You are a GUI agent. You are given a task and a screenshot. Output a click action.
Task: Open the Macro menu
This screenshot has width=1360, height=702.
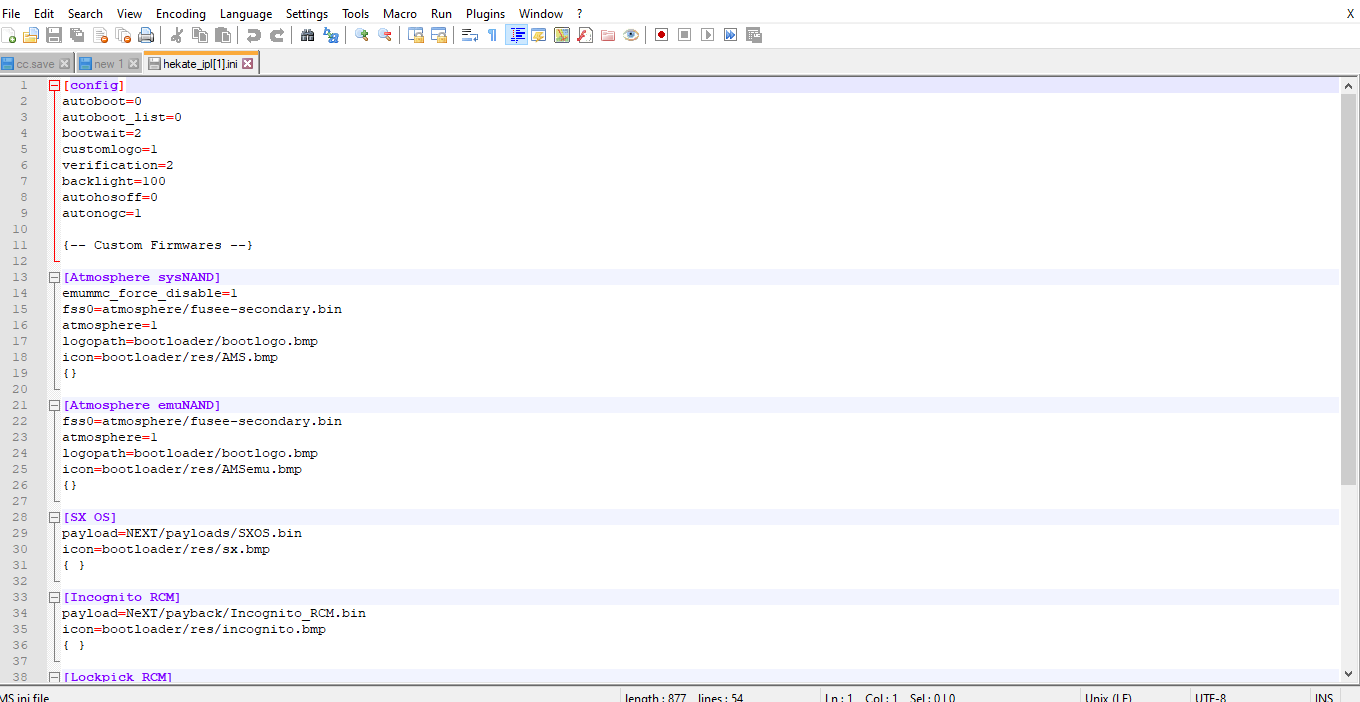(400, 13)
